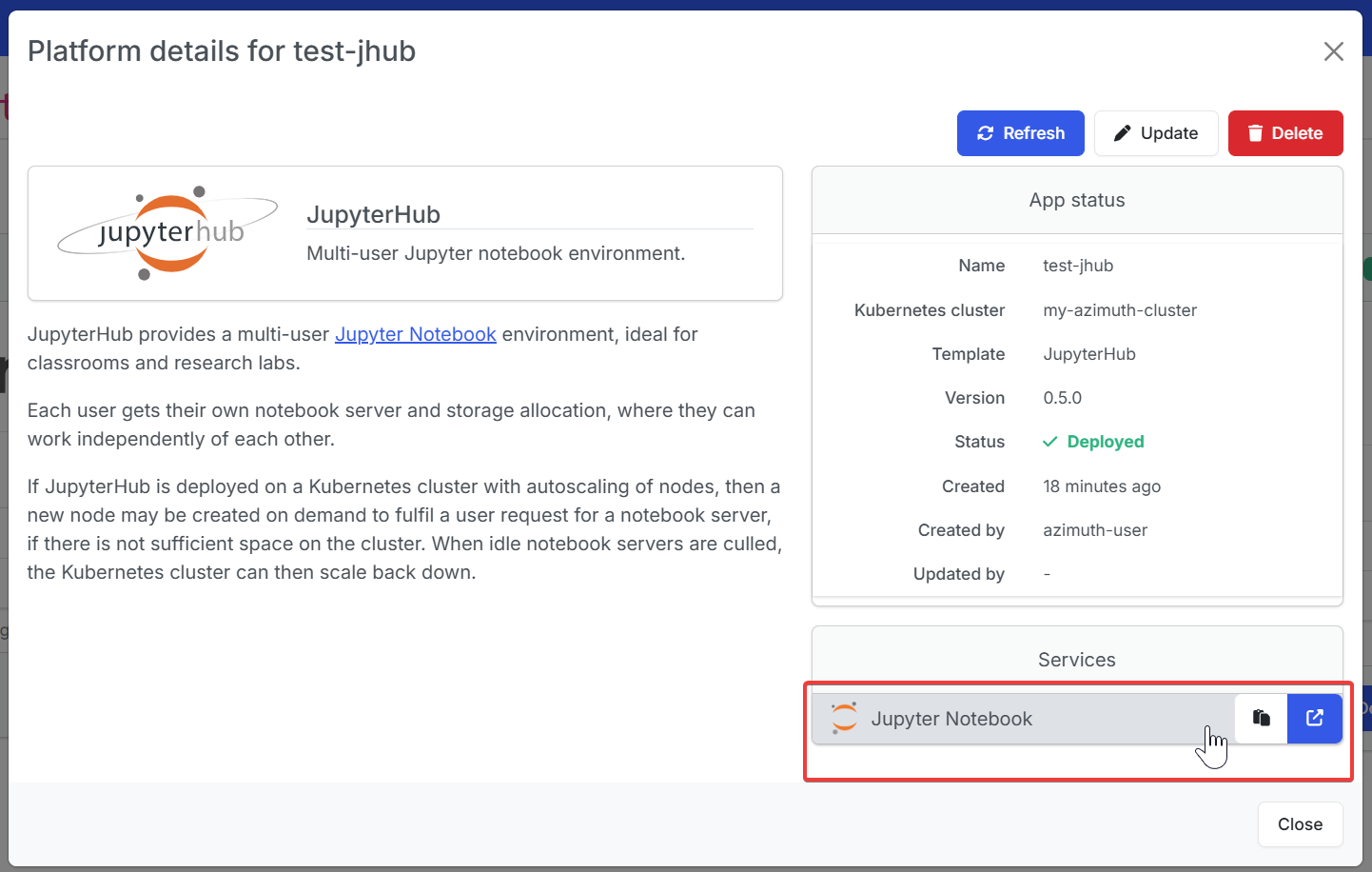The width and height of the screenshot is (1372, 872).
Task: Click the JupyterHub logo image
Action: [167, 233]
